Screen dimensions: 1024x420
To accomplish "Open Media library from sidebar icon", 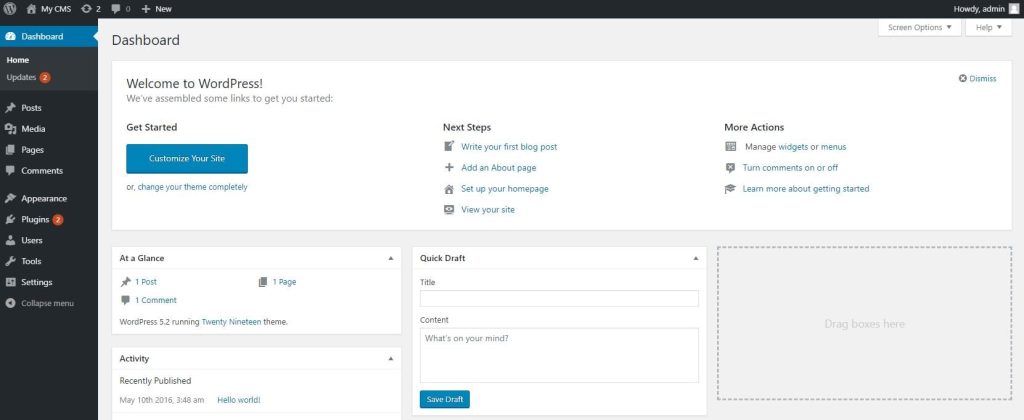I will 10,129.
